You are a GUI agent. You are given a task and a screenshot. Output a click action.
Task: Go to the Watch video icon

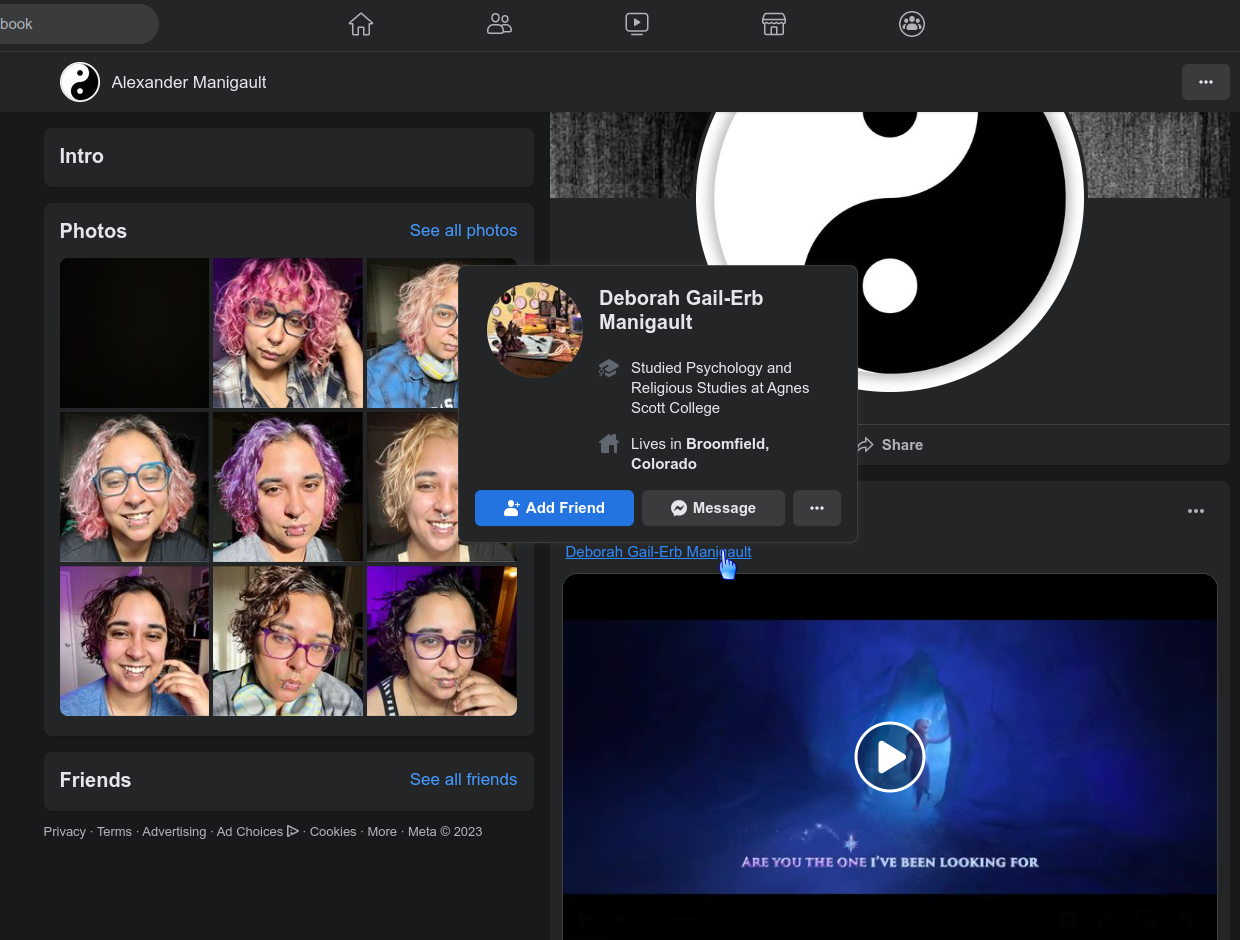tap(637, 24)
